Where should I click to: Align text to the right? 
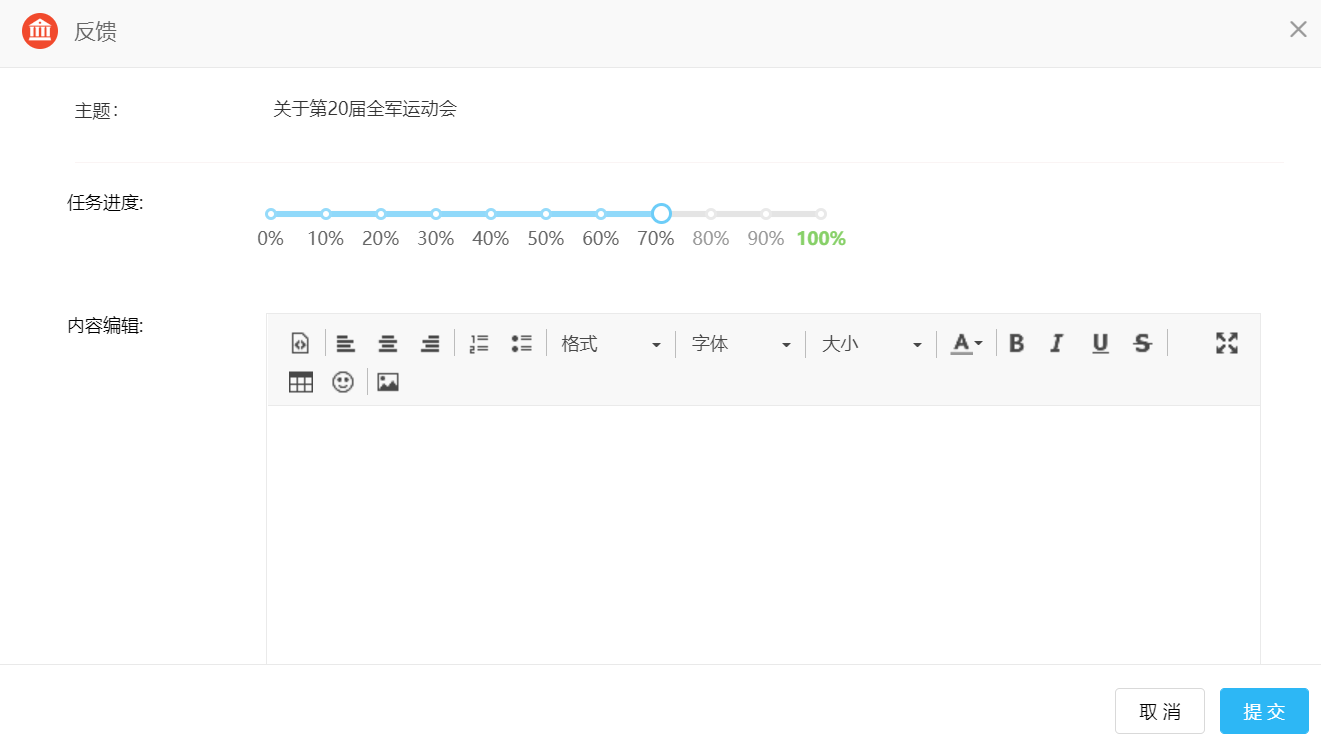pyautogui.click(x=430, y=343)
